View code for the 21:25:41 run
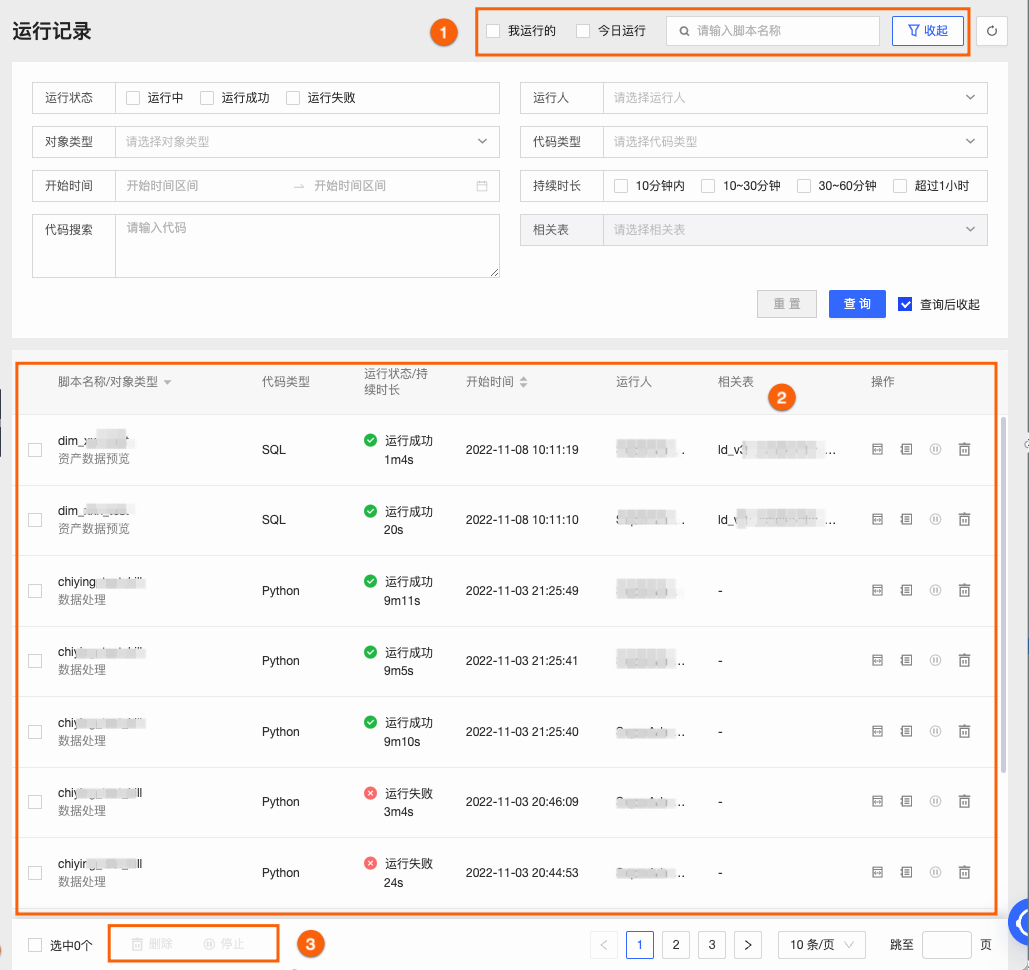This screenshot has height=970, width=1029. (877, 661)
